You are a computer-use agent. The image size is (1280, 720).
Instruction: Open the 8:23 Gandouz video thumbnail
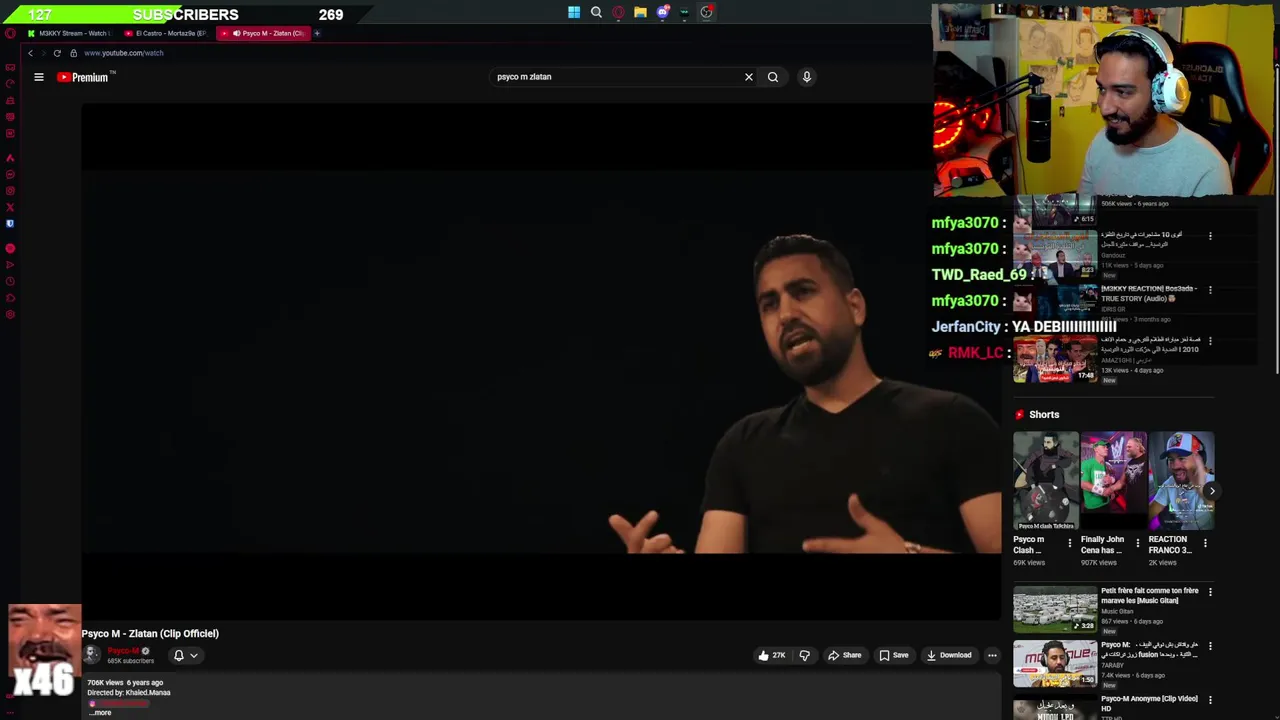pos(1055,255)
